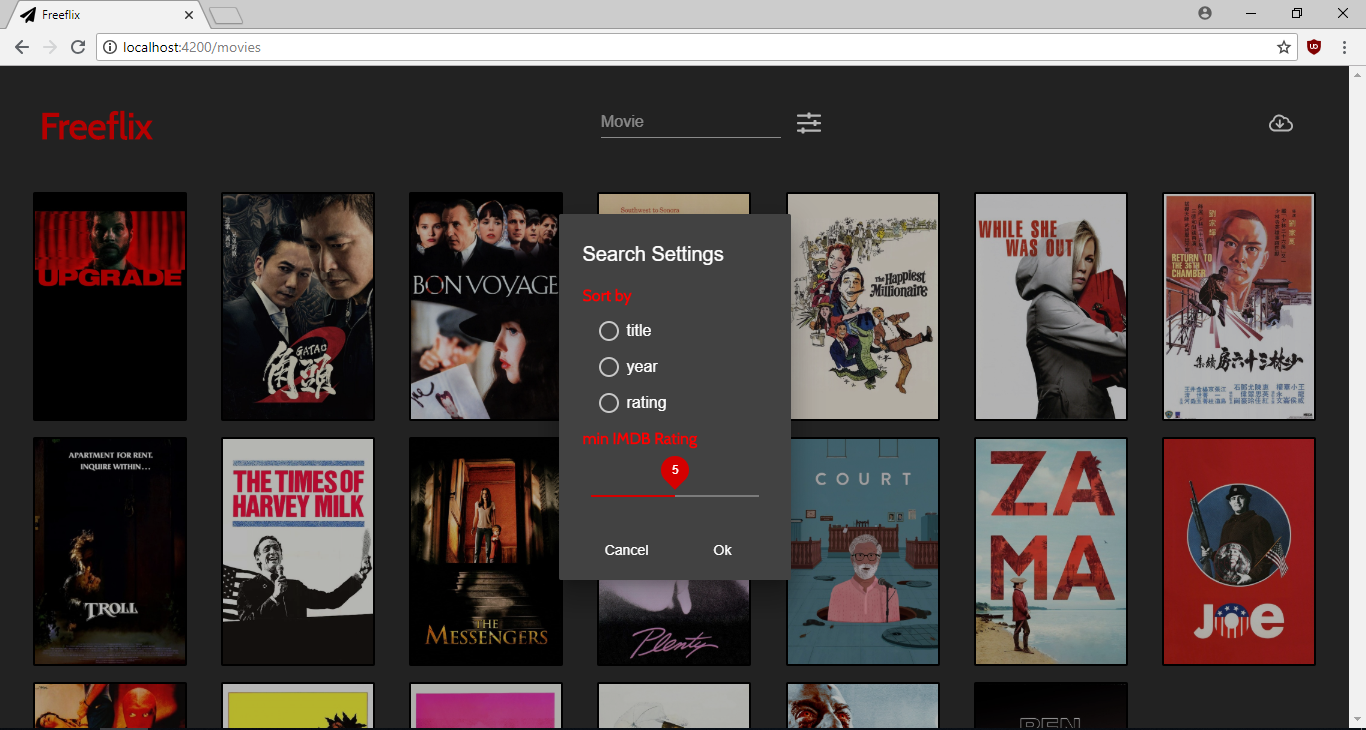The image size is (1366, 730).
Task: Click the browser back arrow
Action: click(22, 47)
